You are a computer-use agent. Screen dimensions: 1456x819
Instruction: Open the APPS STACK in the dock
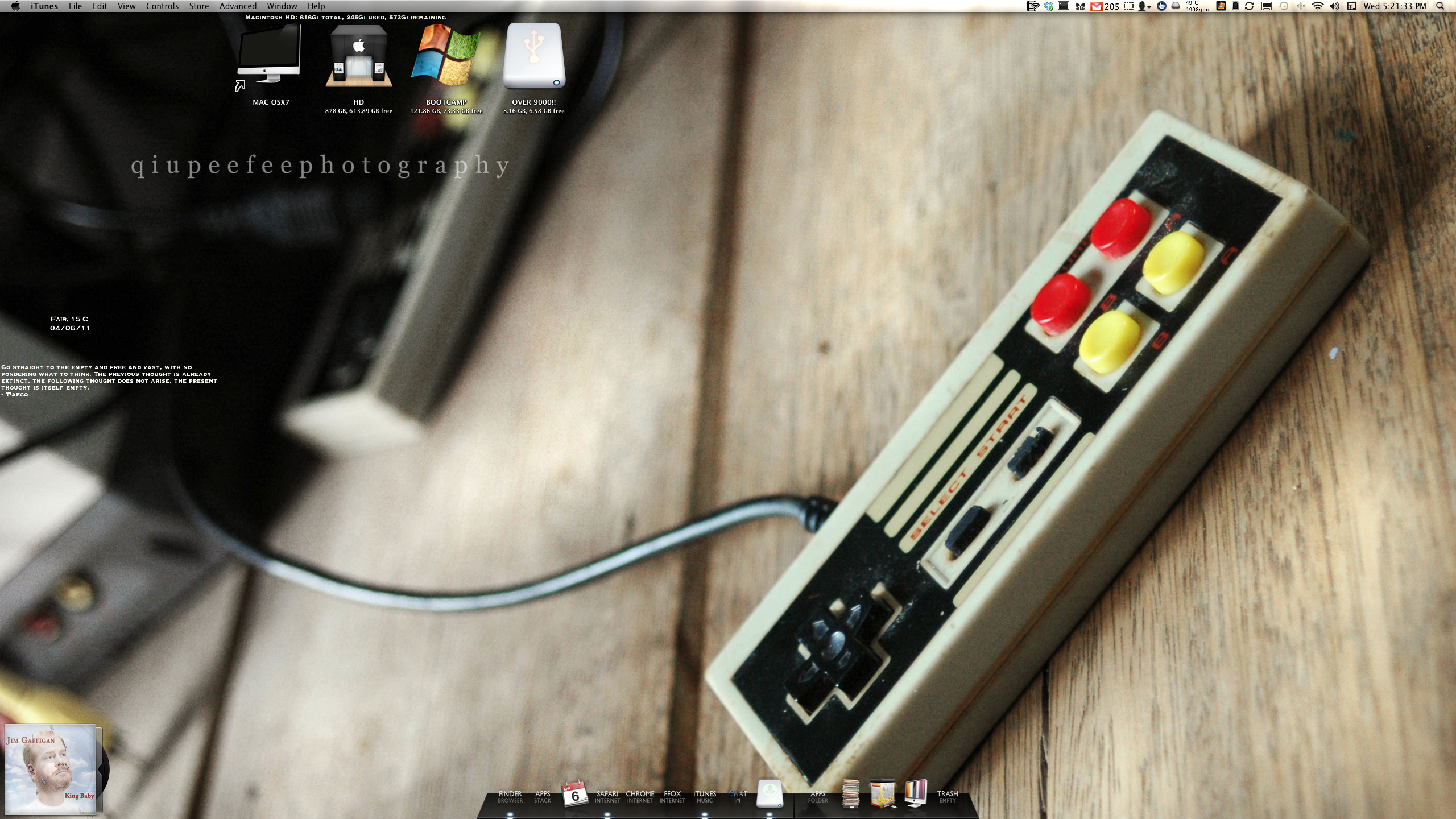click(x=543, y=796)
